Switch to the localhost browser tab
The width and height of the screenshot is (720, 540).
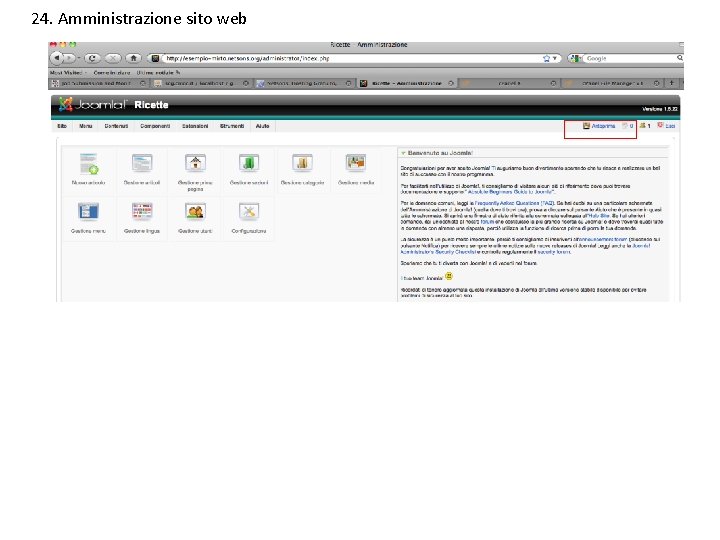(201, 83)
